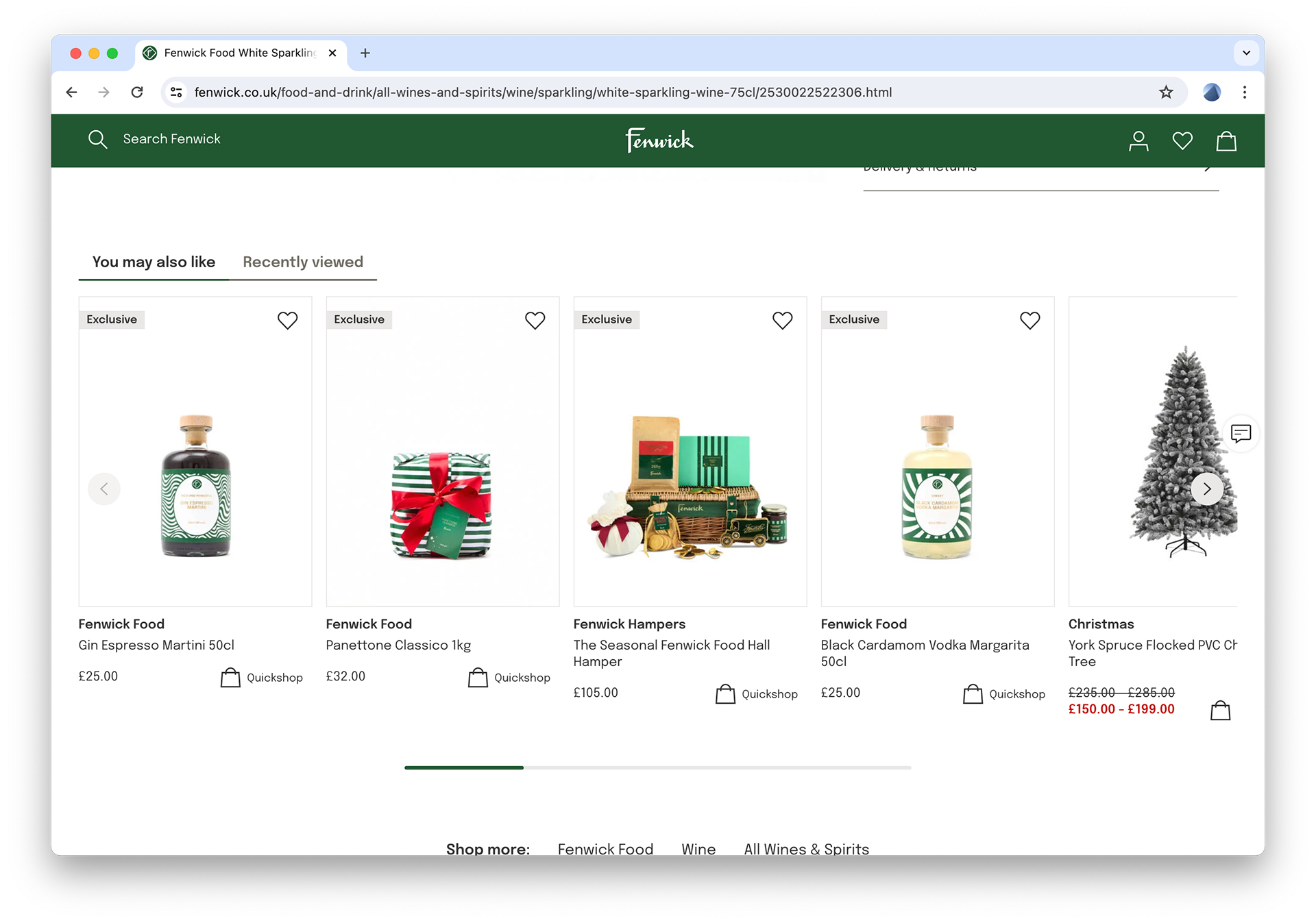Click Christmas tree product bag icon
The height and width of the screenshot is (923, 1316).
(1220, 711)
